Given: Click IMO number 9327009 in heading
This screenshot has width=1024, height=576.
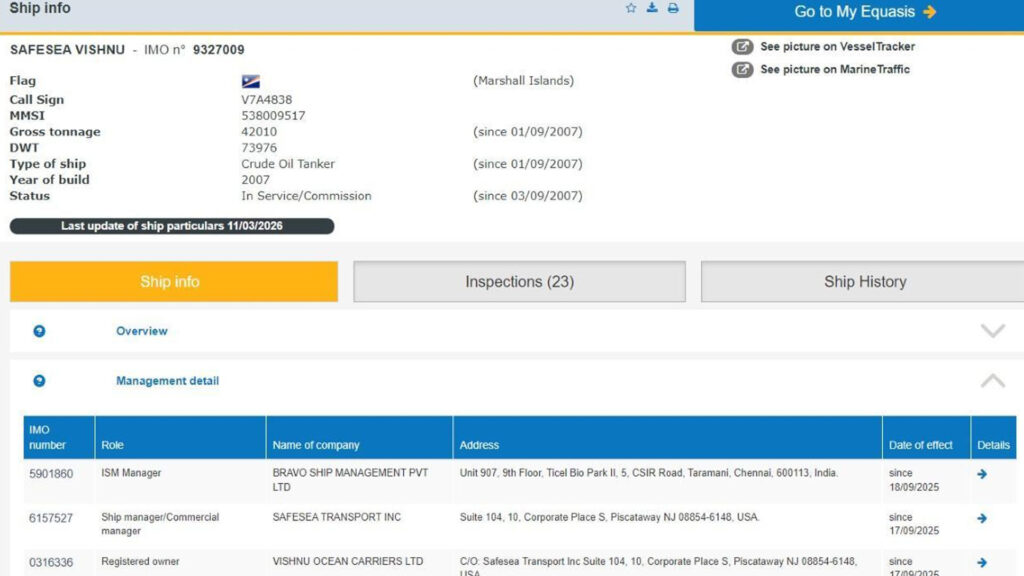Looking at the screenshot, I should click(x=218, y=50).
